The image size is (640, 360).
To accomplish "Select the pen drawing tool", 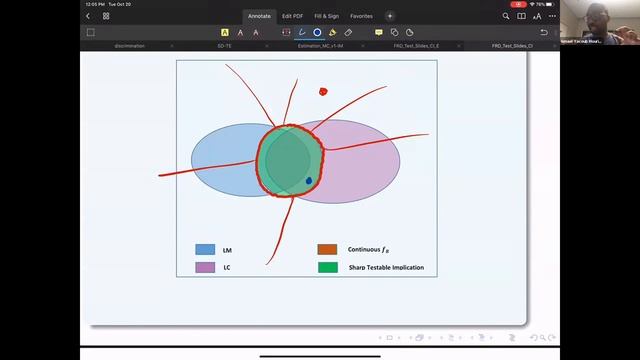I will click(302, 32).
